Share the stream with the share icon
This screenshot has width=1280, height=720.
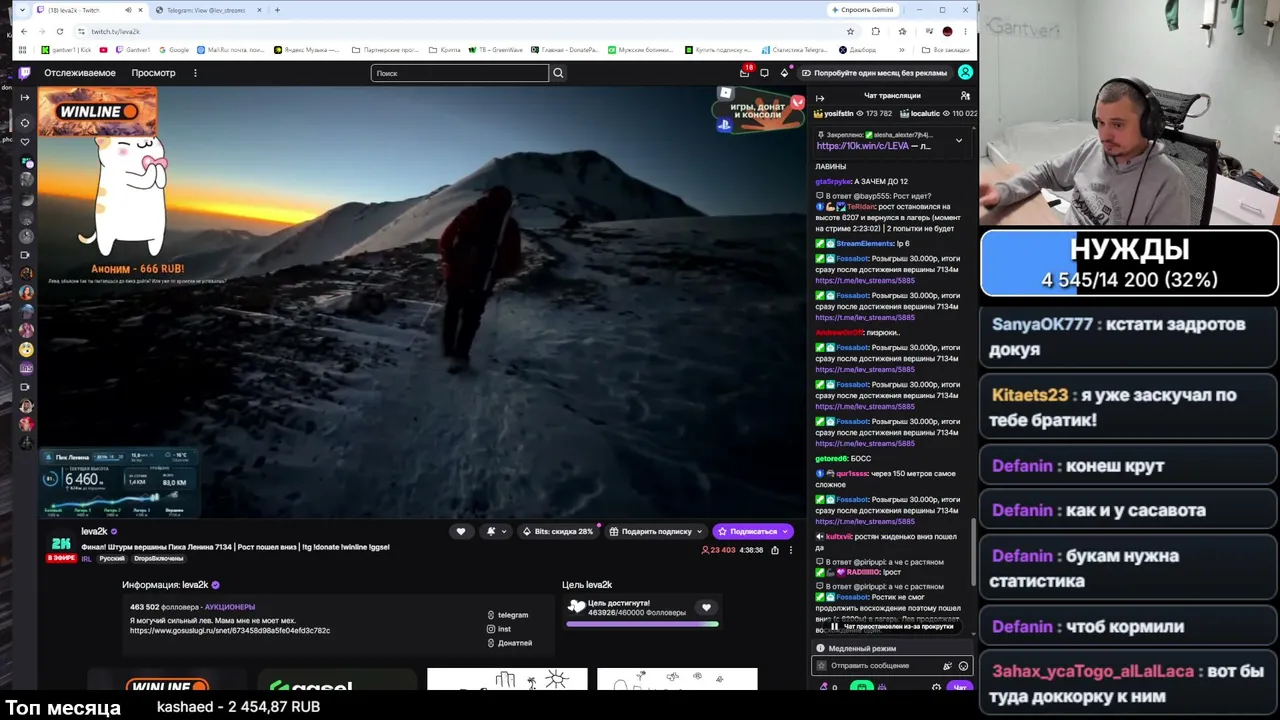coord(774,550)
